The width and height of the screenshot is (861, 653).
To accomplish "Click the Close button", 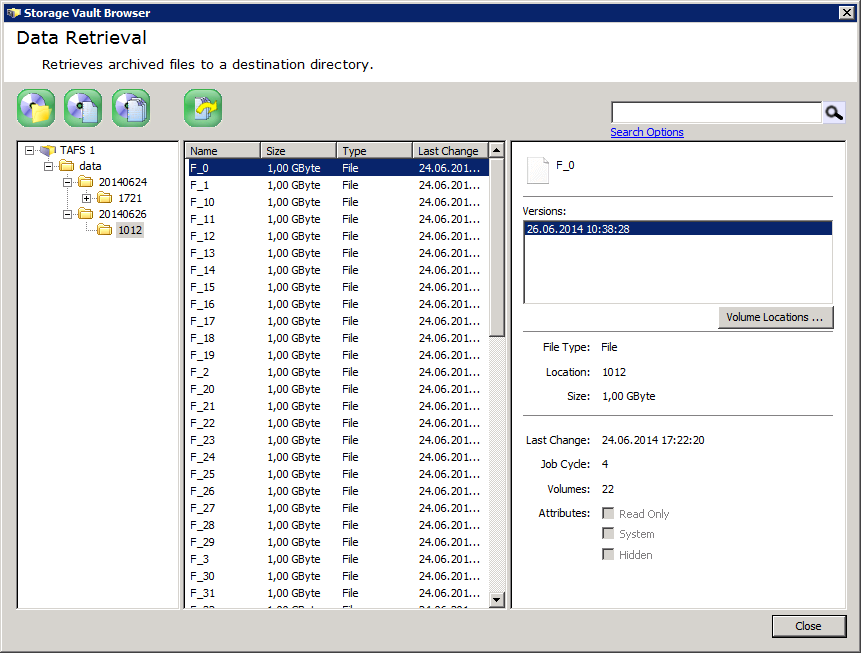I will point(808,626).
